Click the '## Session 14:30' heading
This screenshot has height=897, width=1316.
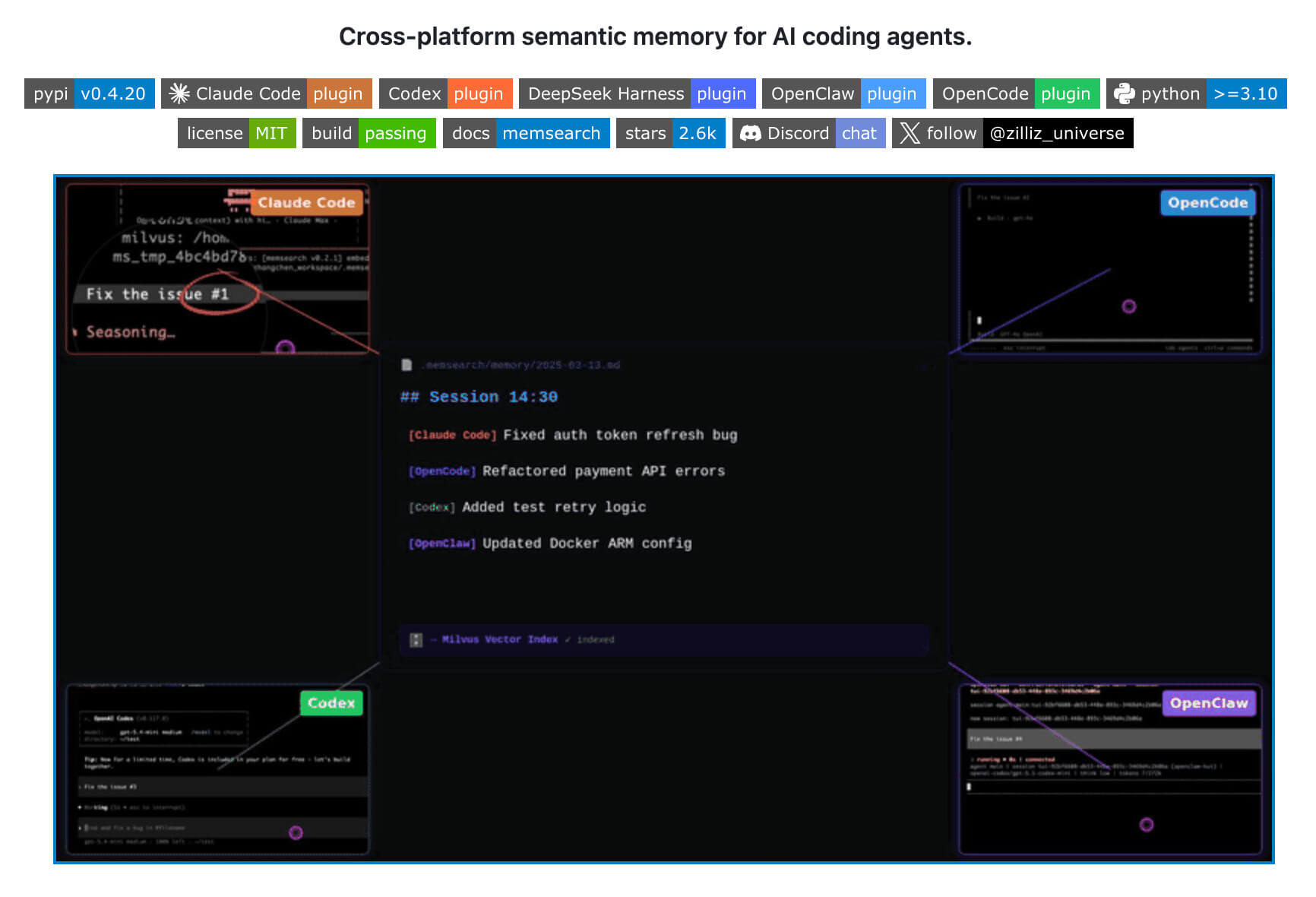pos(479,397)
